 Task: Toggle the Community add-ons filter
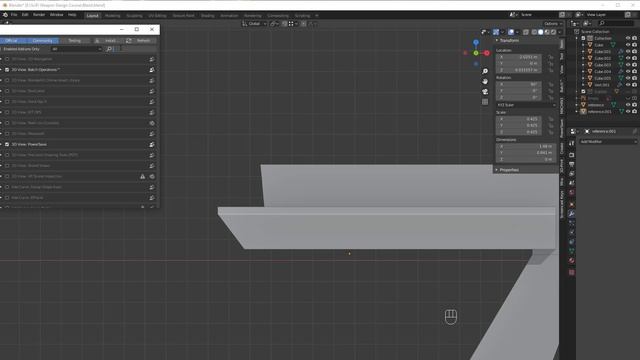42,40
